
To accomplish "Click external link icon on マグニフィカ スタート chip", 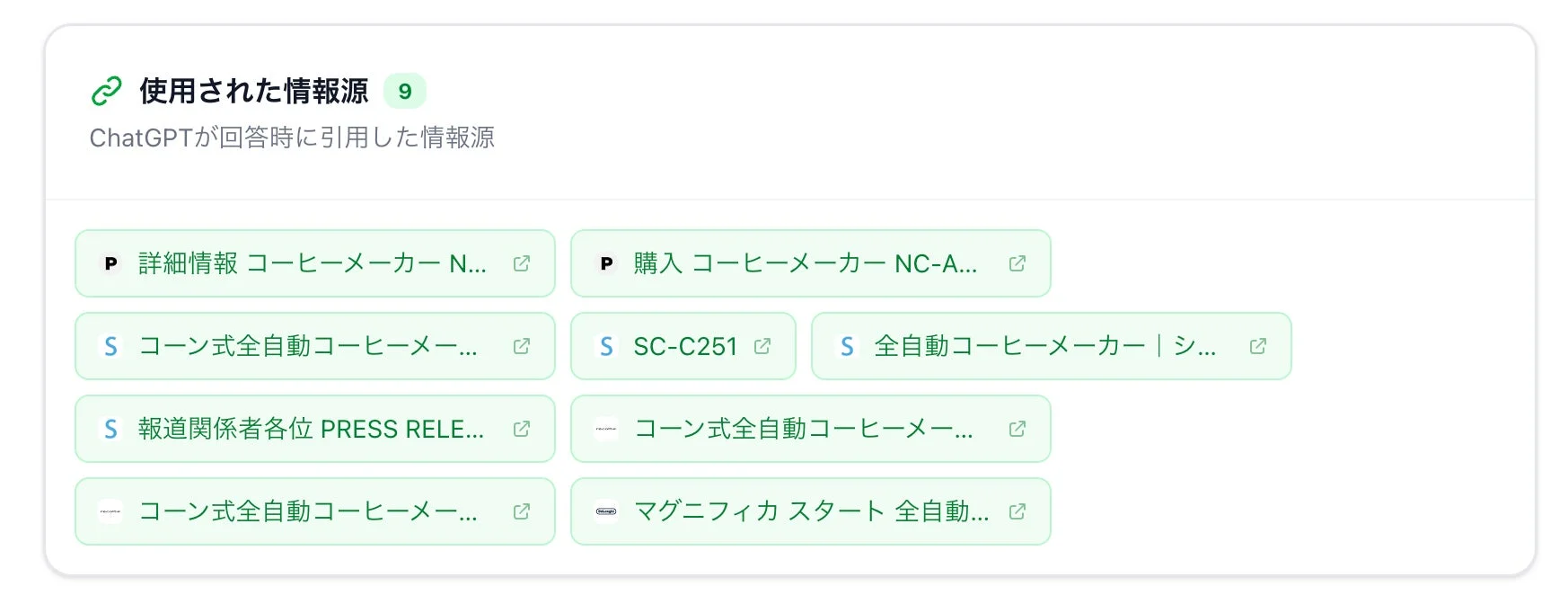I will click(x=1017, y=511).
